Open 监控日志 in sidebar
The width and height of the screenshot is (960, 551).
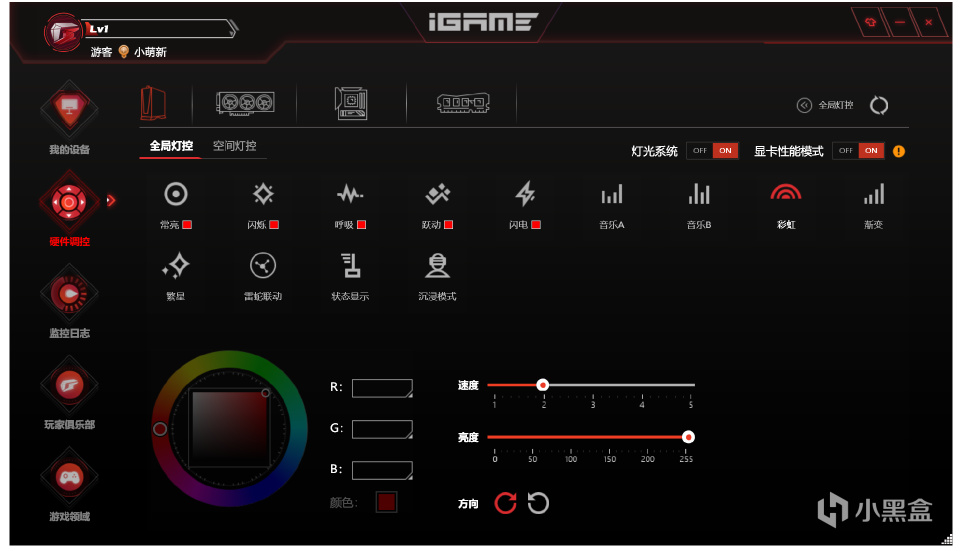69,302
